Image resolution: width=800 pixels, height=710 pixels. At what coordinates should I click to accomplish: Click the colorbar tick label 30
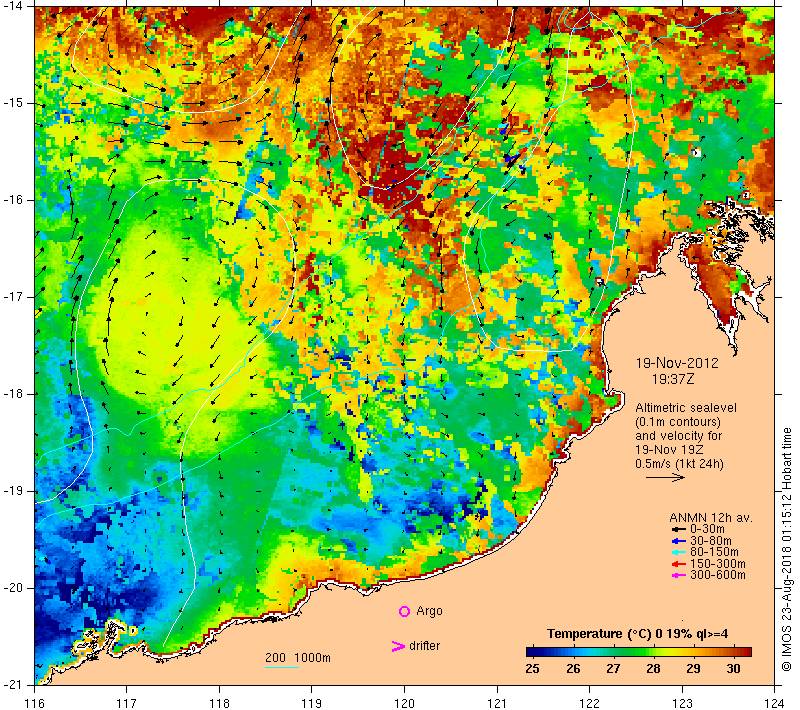(733, 669)
